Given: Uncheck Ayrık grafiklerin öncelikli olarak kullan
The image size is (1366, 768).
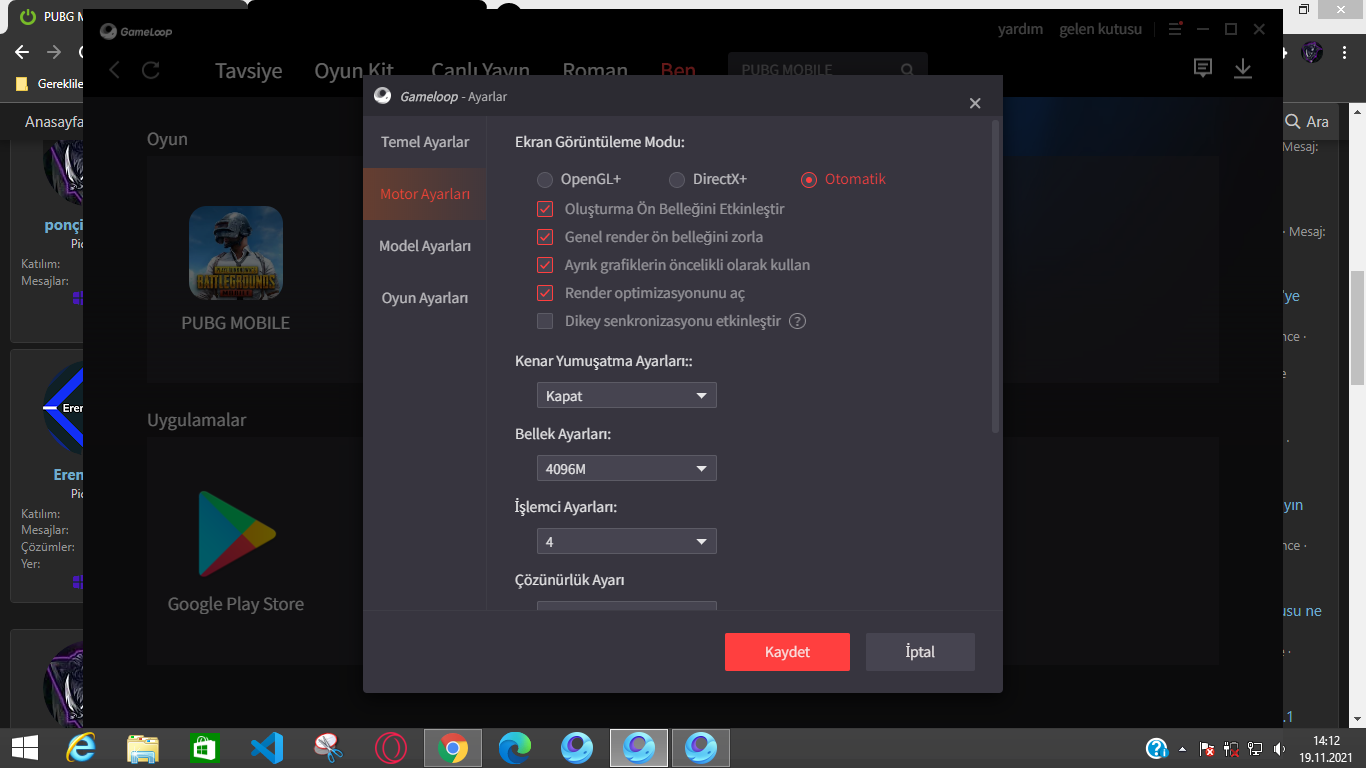Looking at the screenshot, I should tap(545, 265).
